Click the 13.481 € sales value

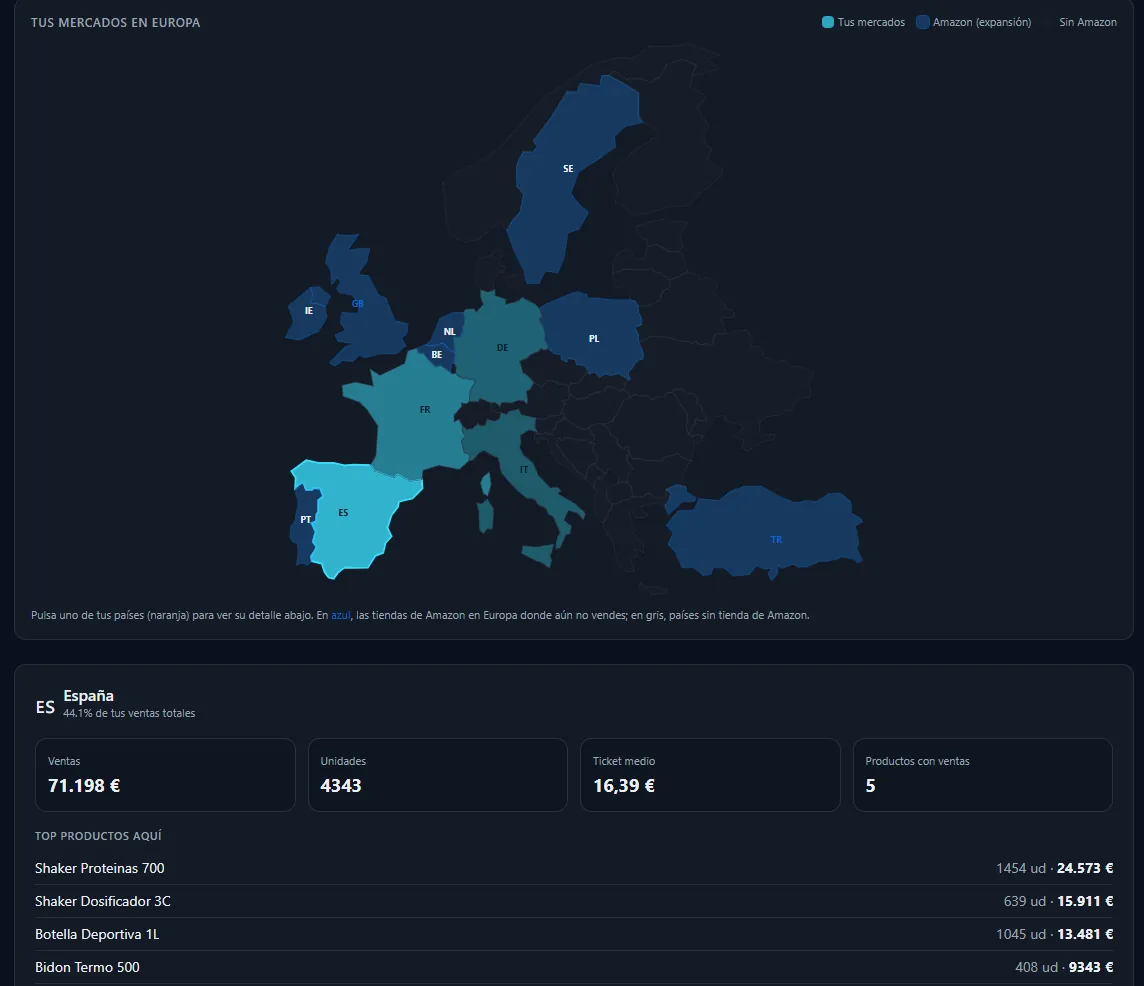click(1085, 934)
